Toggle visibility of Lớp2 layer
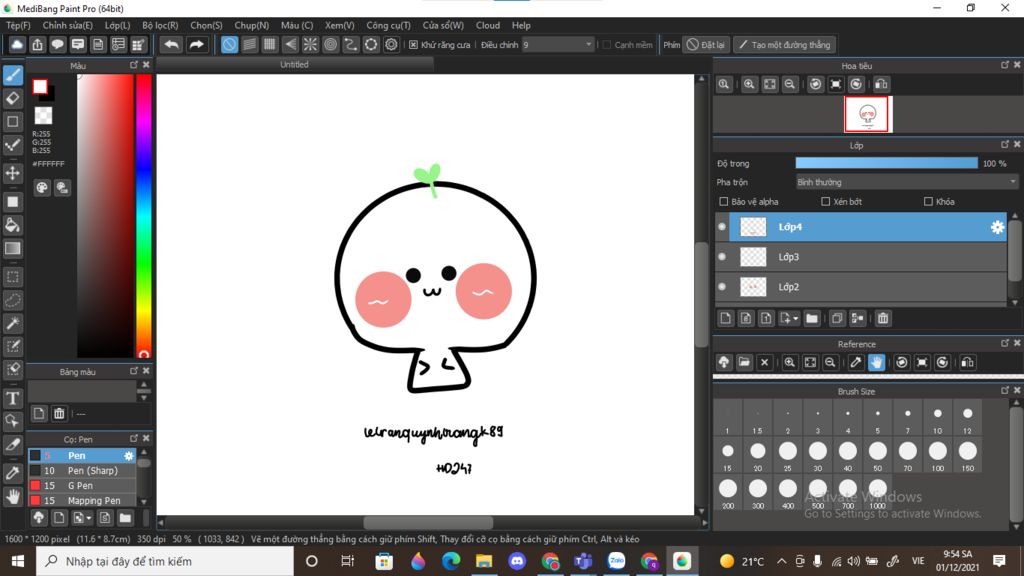Image resolution: width=1024 pixels, height=576 pixels. [x=722, y=287]
